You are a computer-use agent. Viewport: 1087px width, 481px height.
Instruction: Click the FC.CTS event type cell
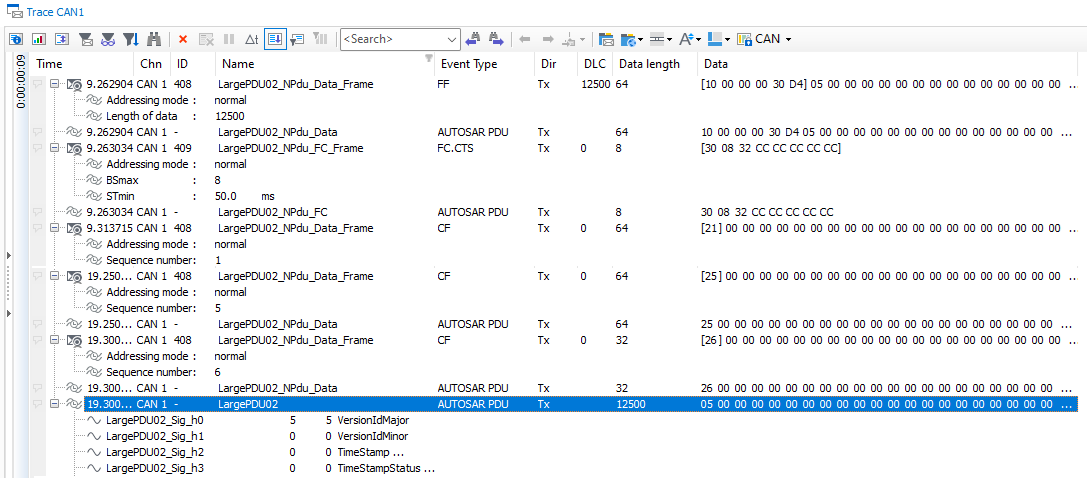(x=455, y=148)
